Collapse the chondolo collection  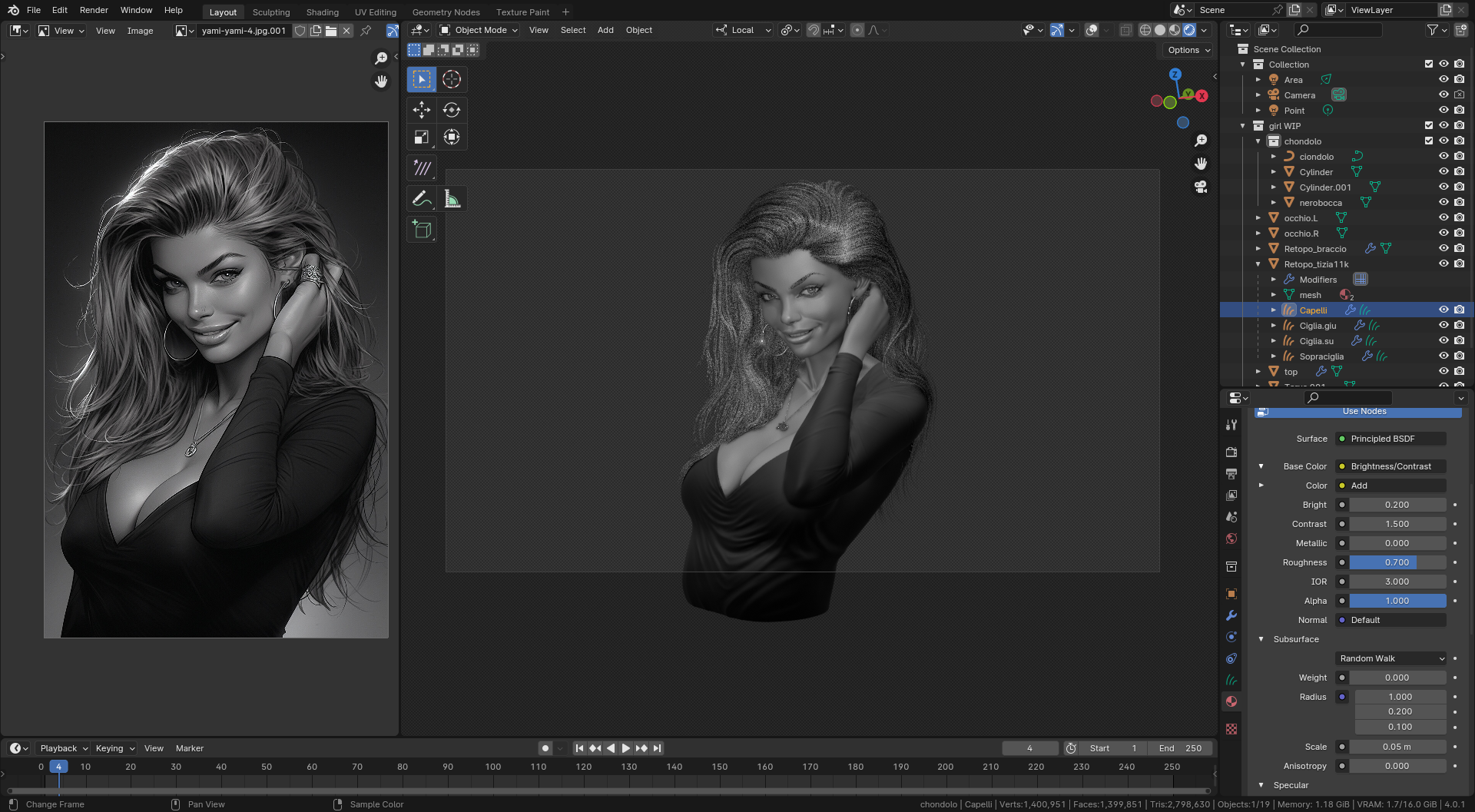(x=1258, y=141)
